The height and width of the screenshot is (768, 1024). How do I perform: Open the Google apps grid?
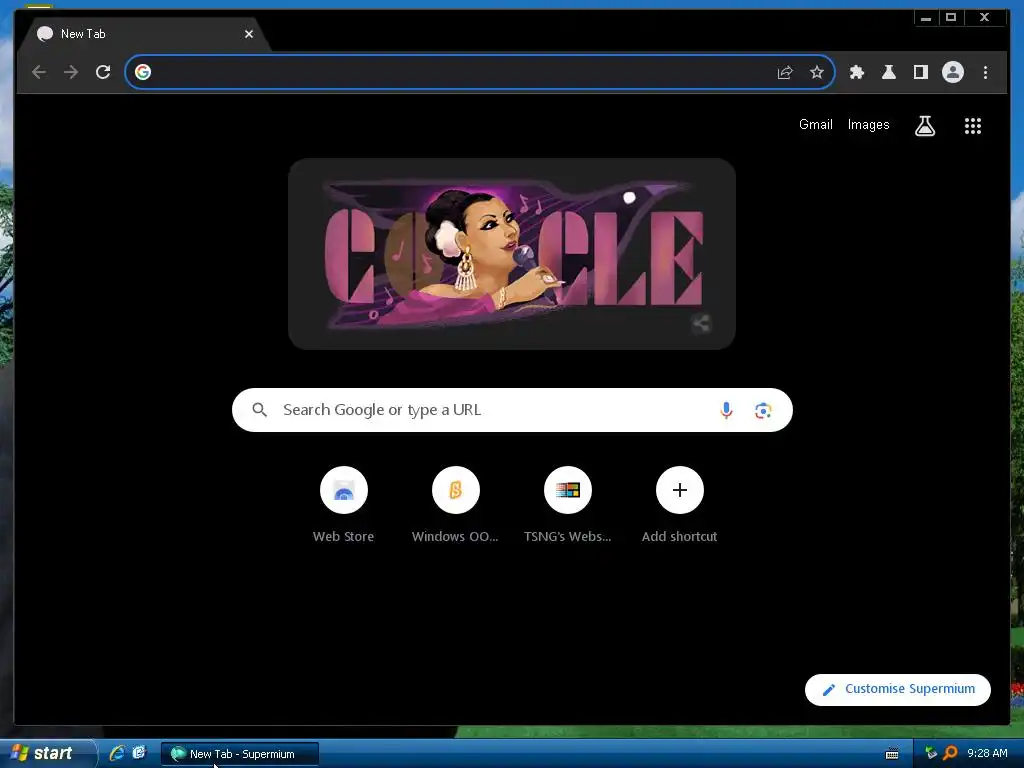point(973,125)
